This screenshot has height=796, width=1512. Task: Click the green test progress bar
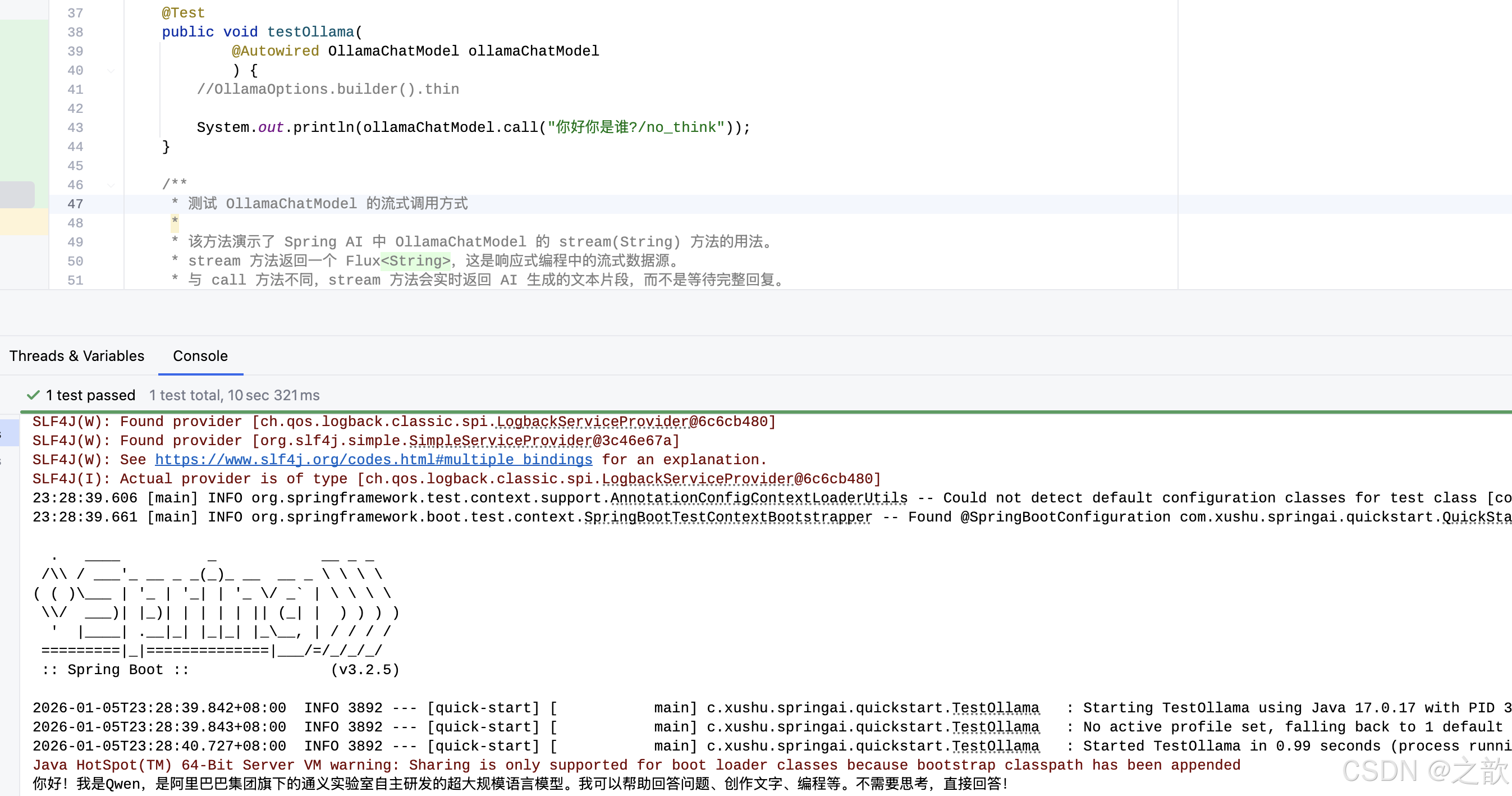[x=763, y=412]
